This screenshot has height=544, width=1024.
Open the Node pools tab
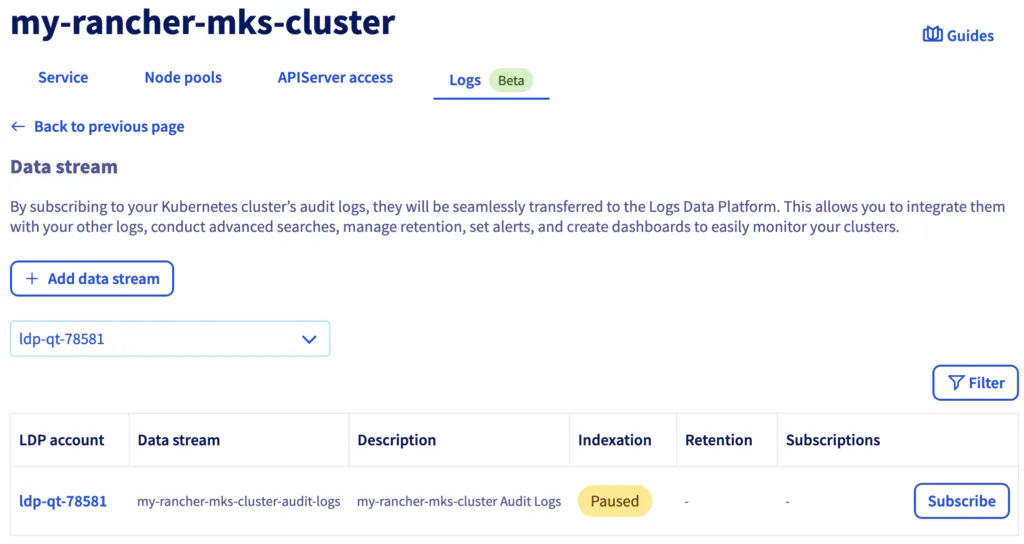(183, 77)
